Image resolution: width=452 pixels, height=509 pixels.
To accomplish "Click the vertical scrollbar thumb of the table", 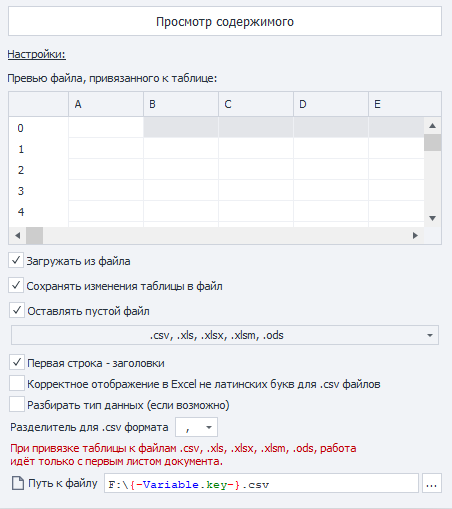I will point(433,143).
